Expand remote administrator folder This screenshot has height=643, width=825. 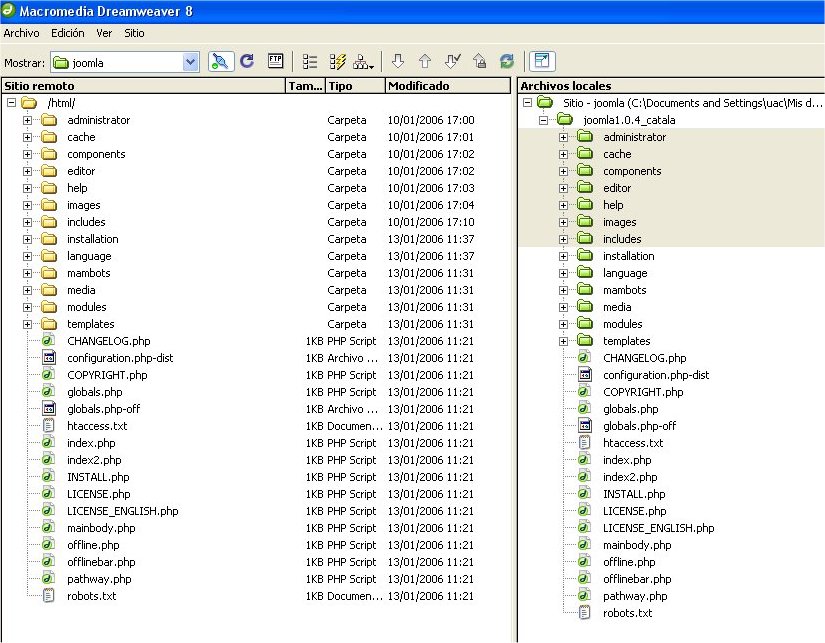pyautogui.click(x=27, y=120)
